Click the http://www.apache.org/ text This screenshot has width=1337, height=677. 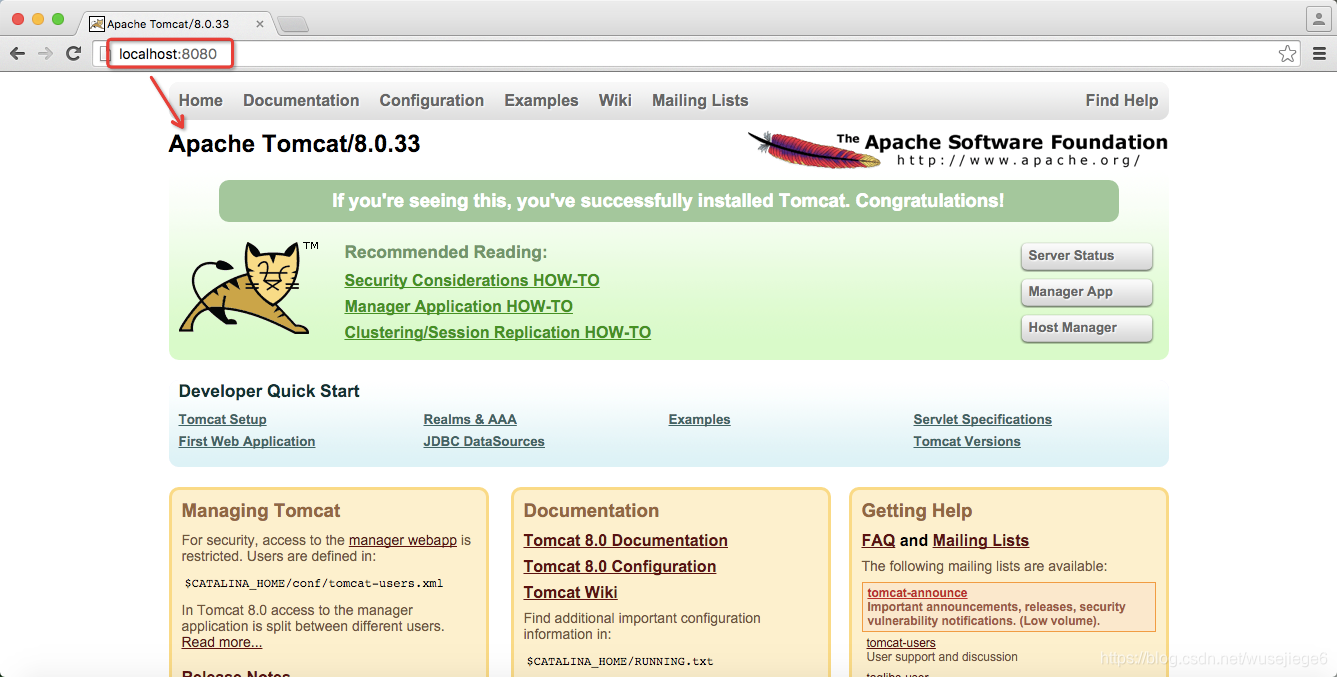(x=1018, y=161)
